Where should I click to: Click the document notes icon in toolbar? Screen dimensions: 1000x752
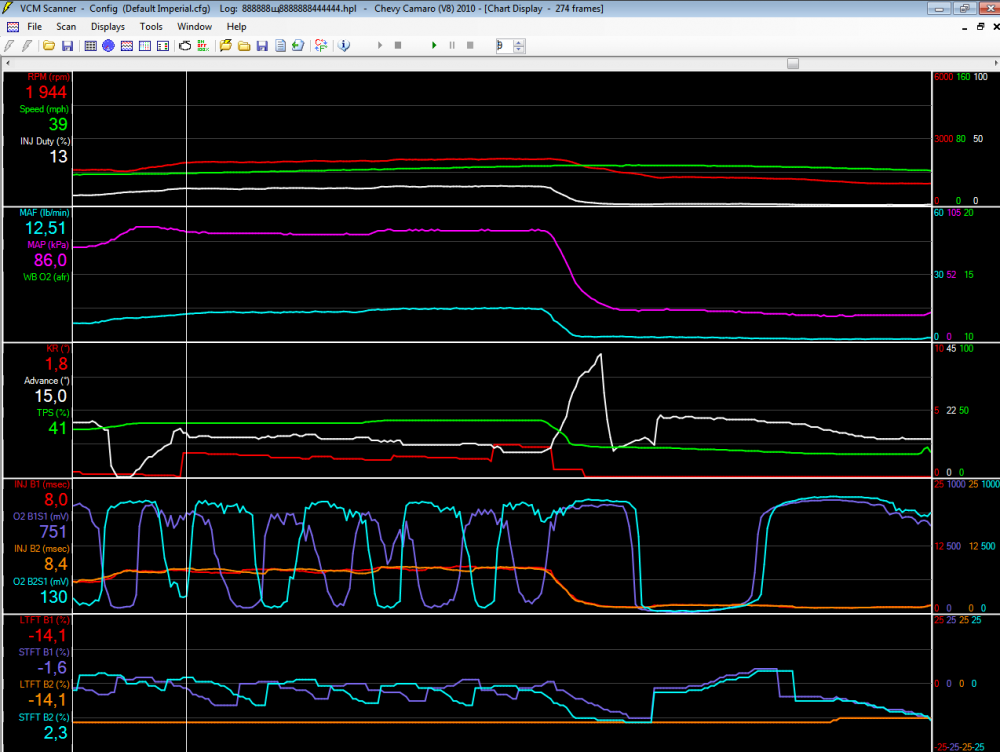pos(281,46)
